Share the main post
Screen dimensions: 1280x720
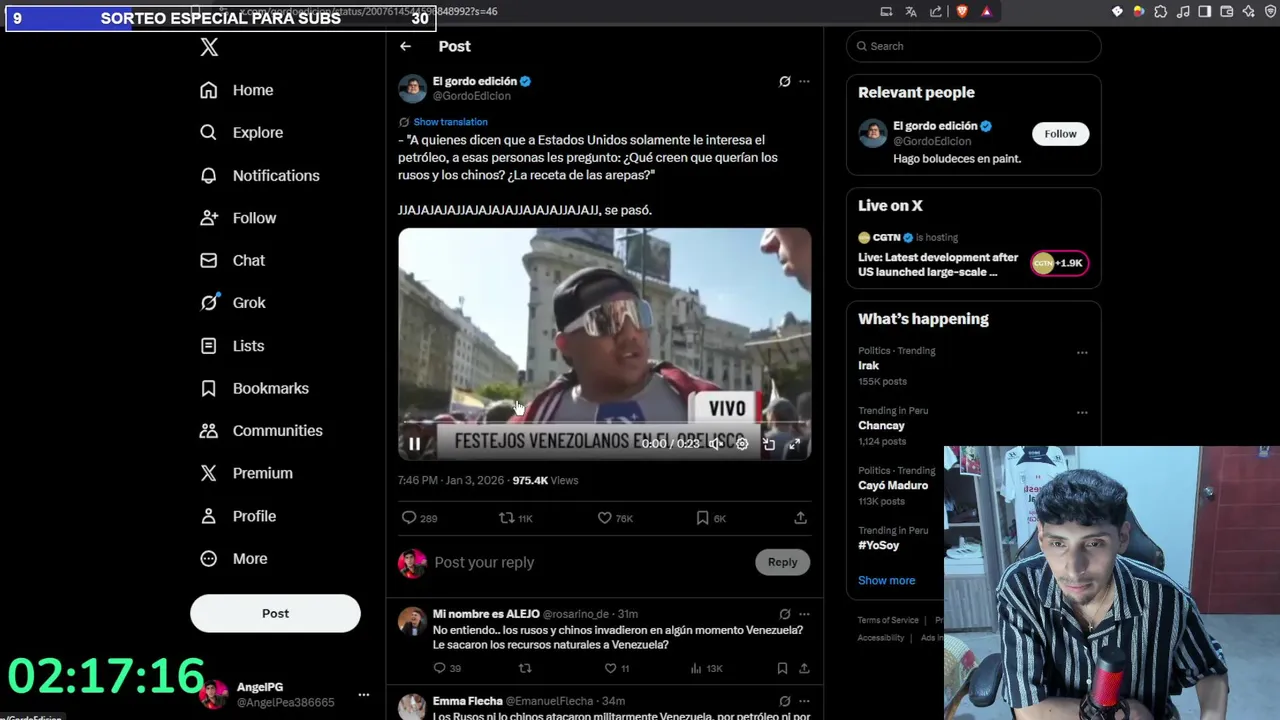pos(801,518)
